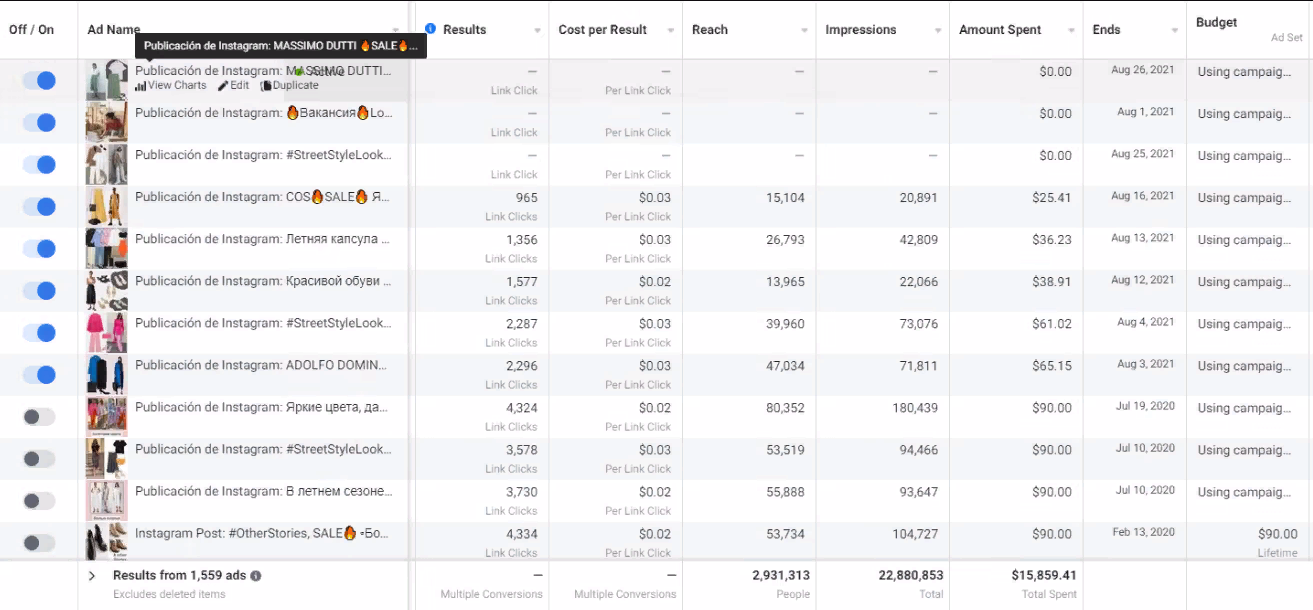Expand the Results from 1,559 ads row
This screenshot has width=1313, height=610.
pyautogui.click(x=92, y=576)
